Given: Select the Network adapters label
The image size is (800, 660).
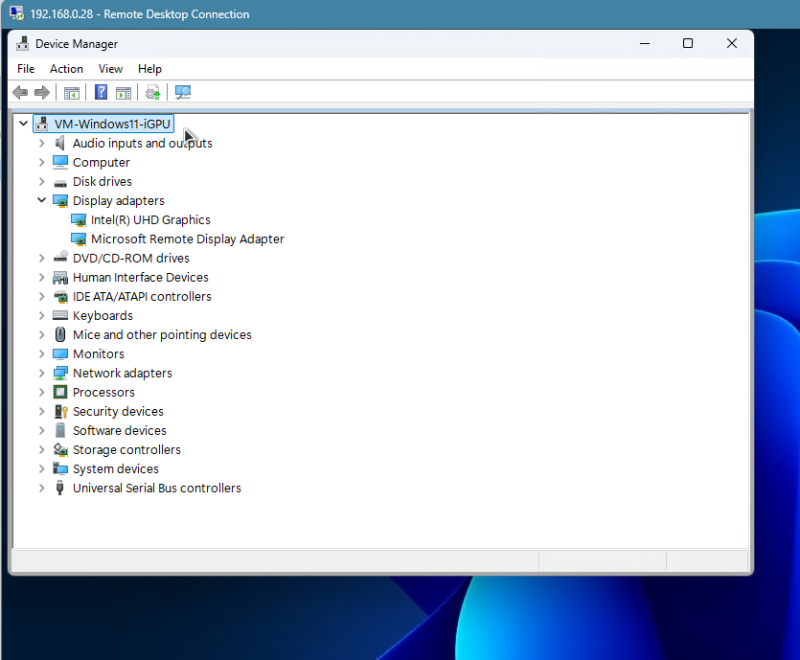Looking at the screenshot, I should [x=122, y=373].
